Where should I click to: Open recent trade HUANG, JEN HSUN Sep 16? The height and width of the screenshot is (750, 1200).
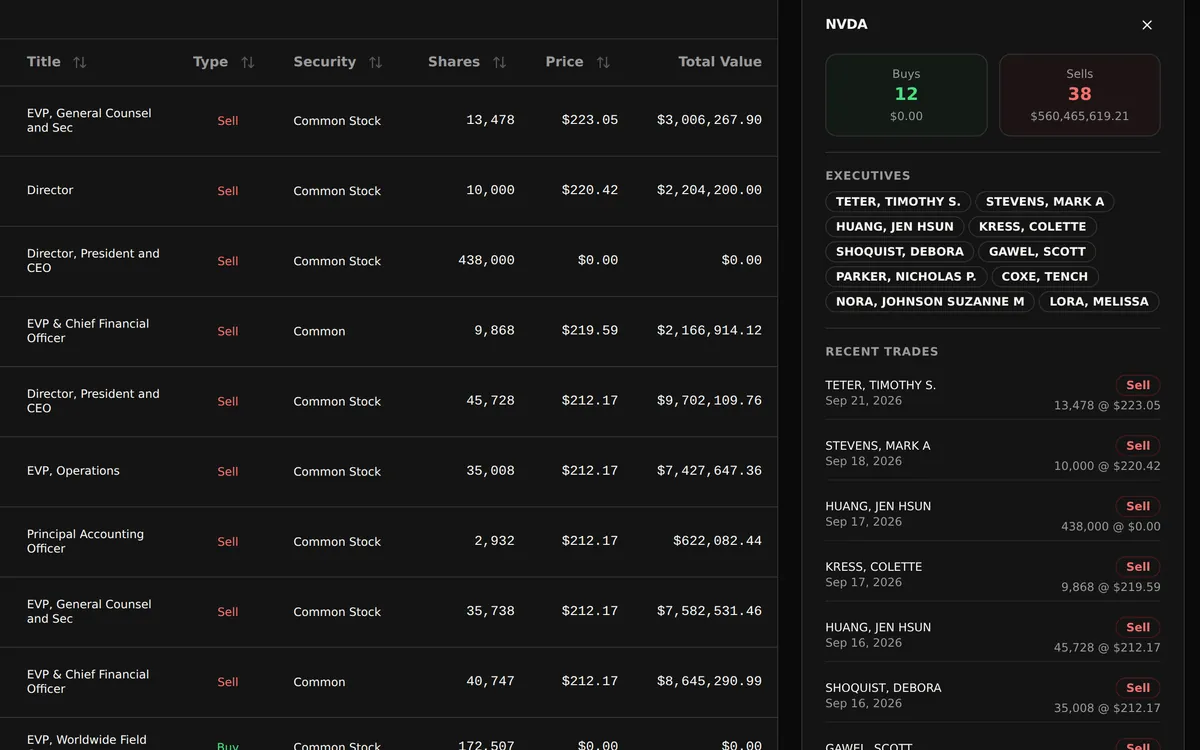pos(993,636)
